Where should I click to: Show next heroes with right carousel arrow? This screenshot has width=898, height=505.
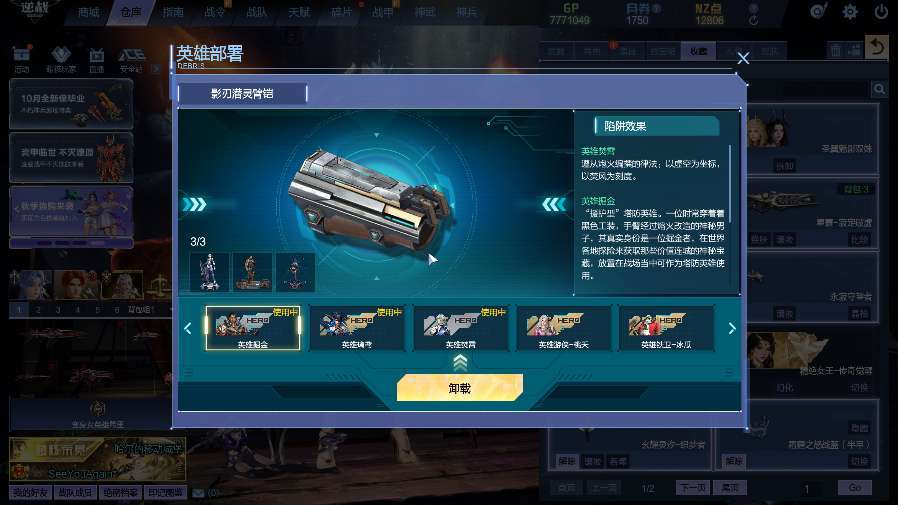[x=732, y=328]
